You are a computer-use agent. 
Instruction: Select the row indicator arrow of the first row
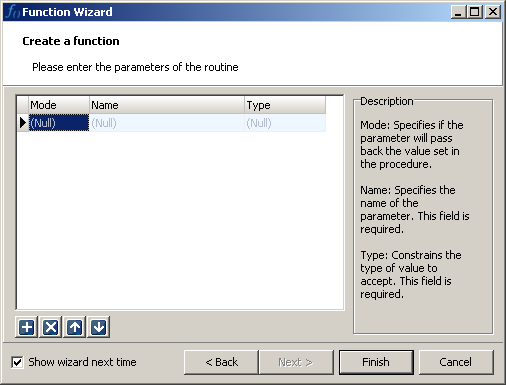point(23,123)
